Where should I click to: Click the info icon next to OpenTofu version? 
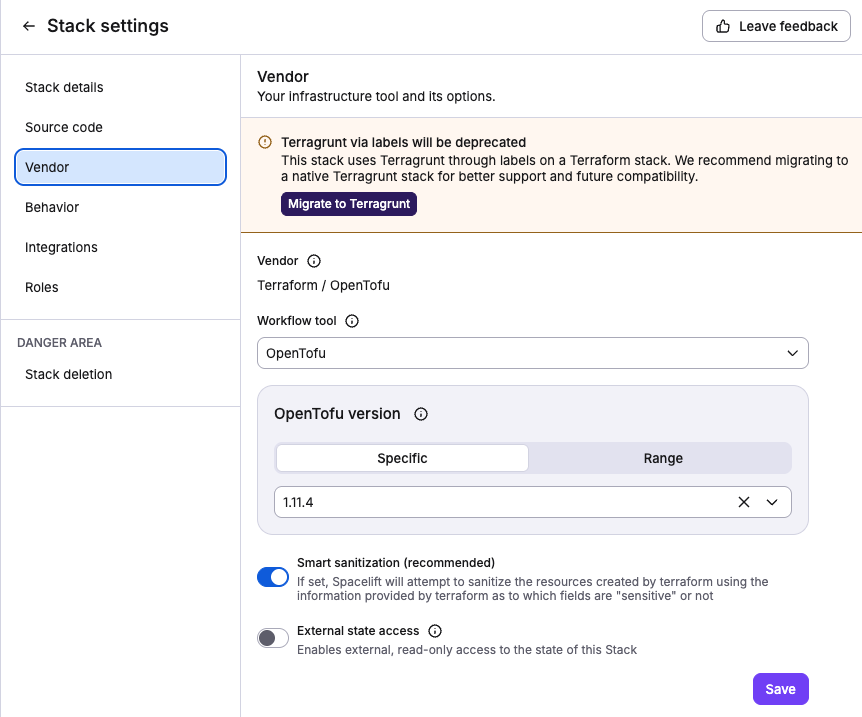[420, 413]
